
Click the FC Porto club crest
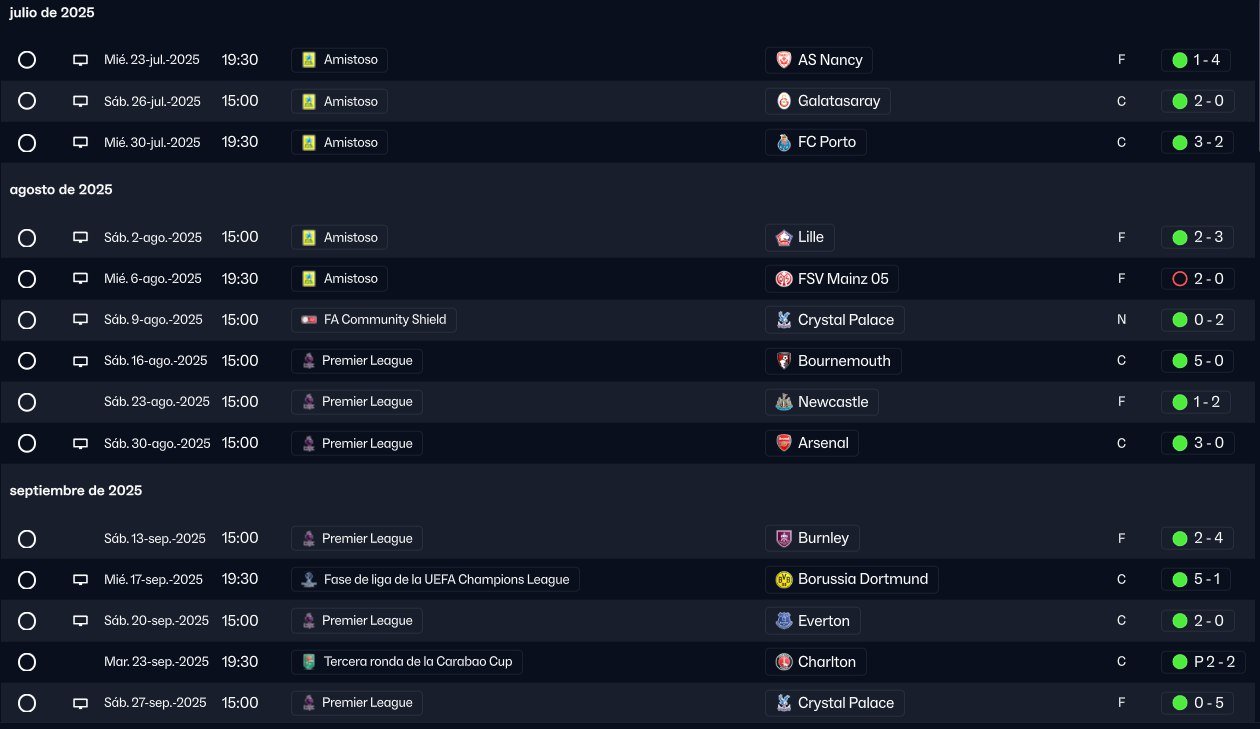click(784, 142)
